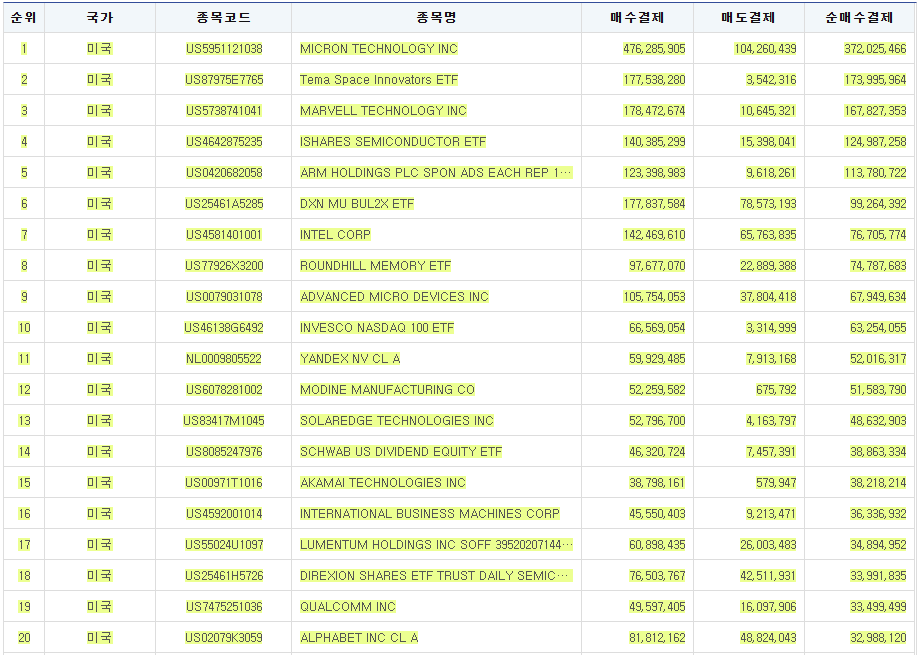Click stock code US5738741041
Image resolution: width=917 pixels, height=655 pixels.
coord(224,111)
